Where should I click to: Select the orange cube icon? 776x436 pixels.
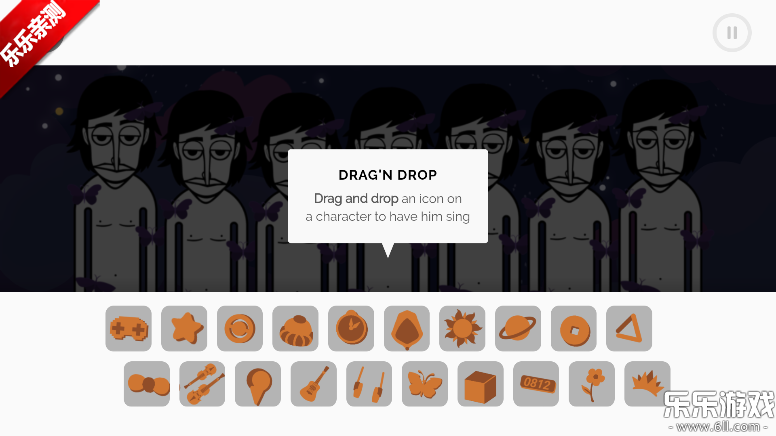point(481,384)
